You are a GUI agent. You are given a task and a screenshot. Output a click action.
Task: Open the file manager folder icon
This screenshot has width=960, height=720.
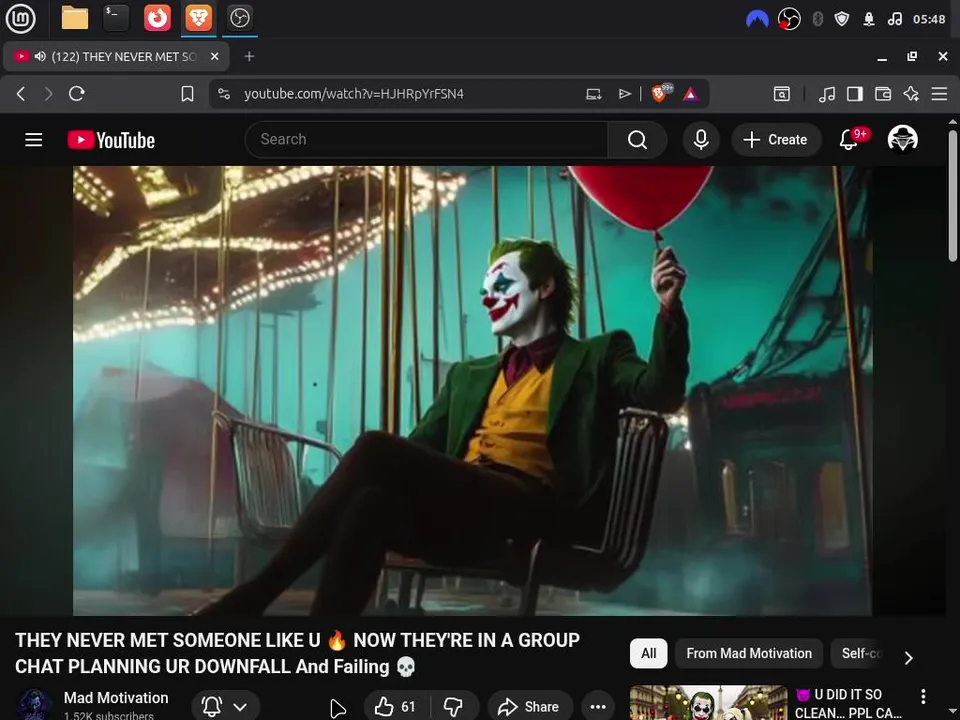75,18
